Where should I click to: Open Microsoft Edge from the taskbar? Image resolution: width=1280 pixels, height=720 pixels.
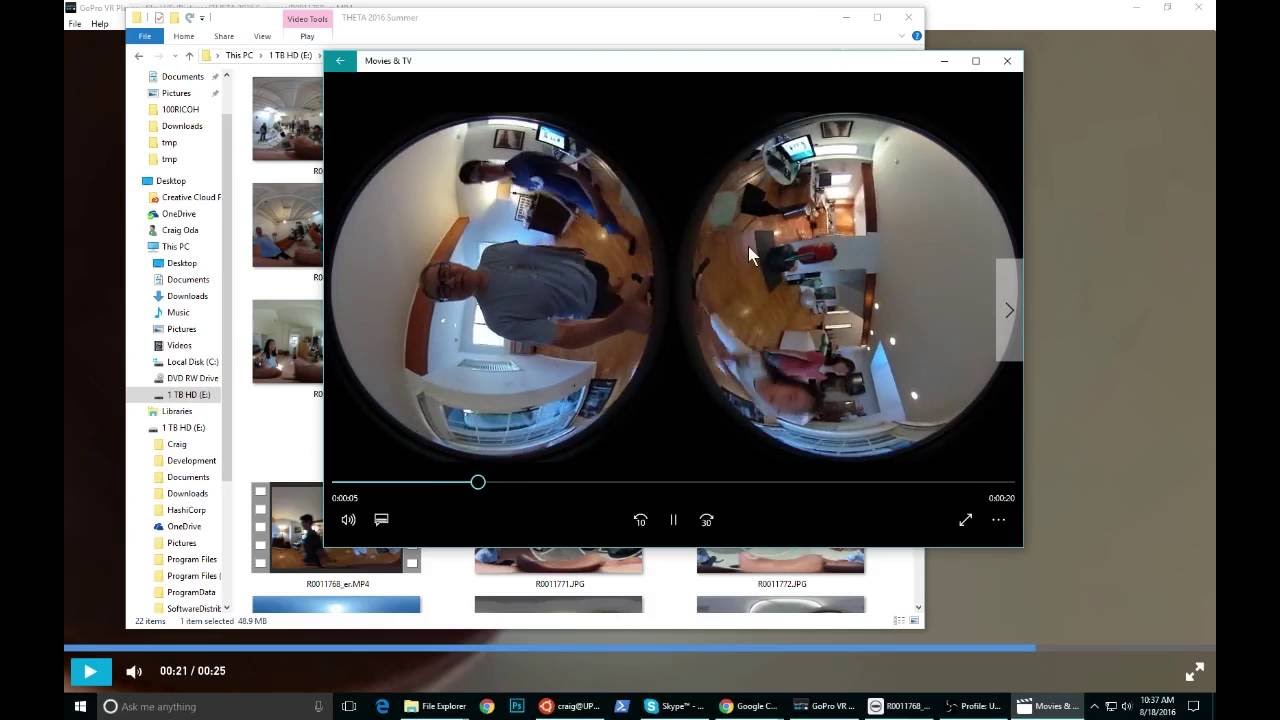point(382,706)
